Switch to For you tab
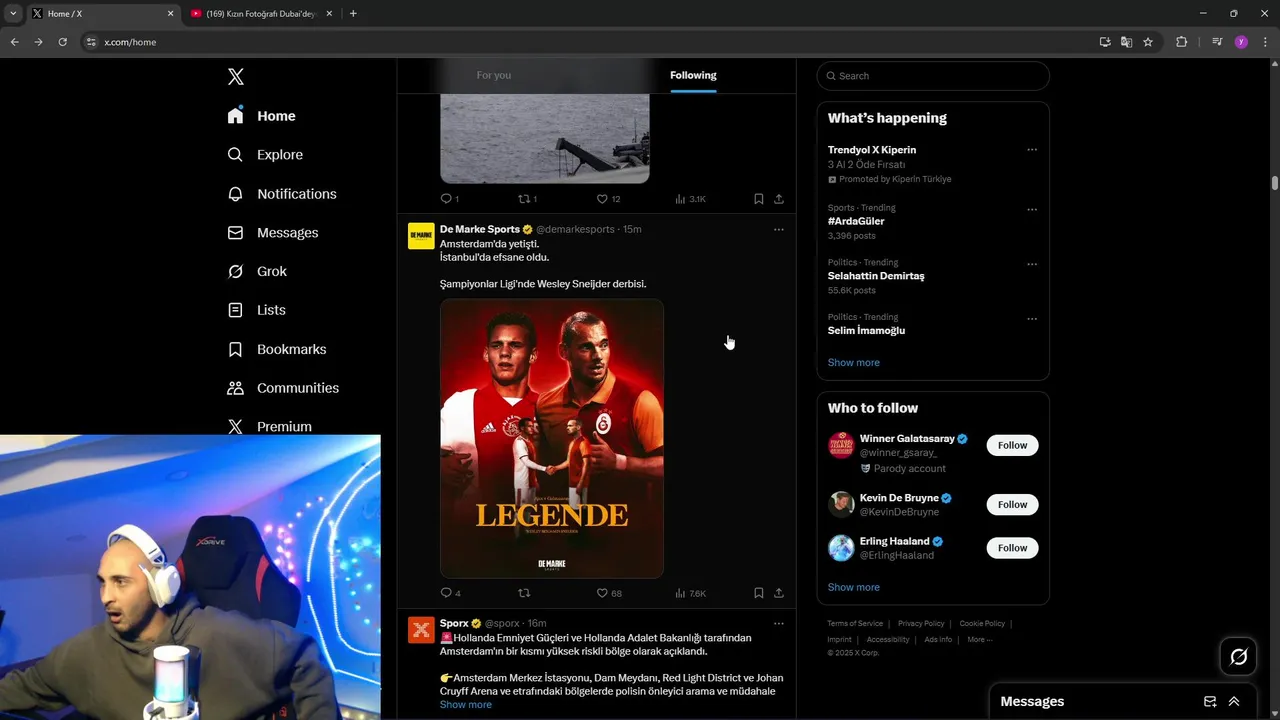This screenshot has width=1280, height=720. click(494, 75)
